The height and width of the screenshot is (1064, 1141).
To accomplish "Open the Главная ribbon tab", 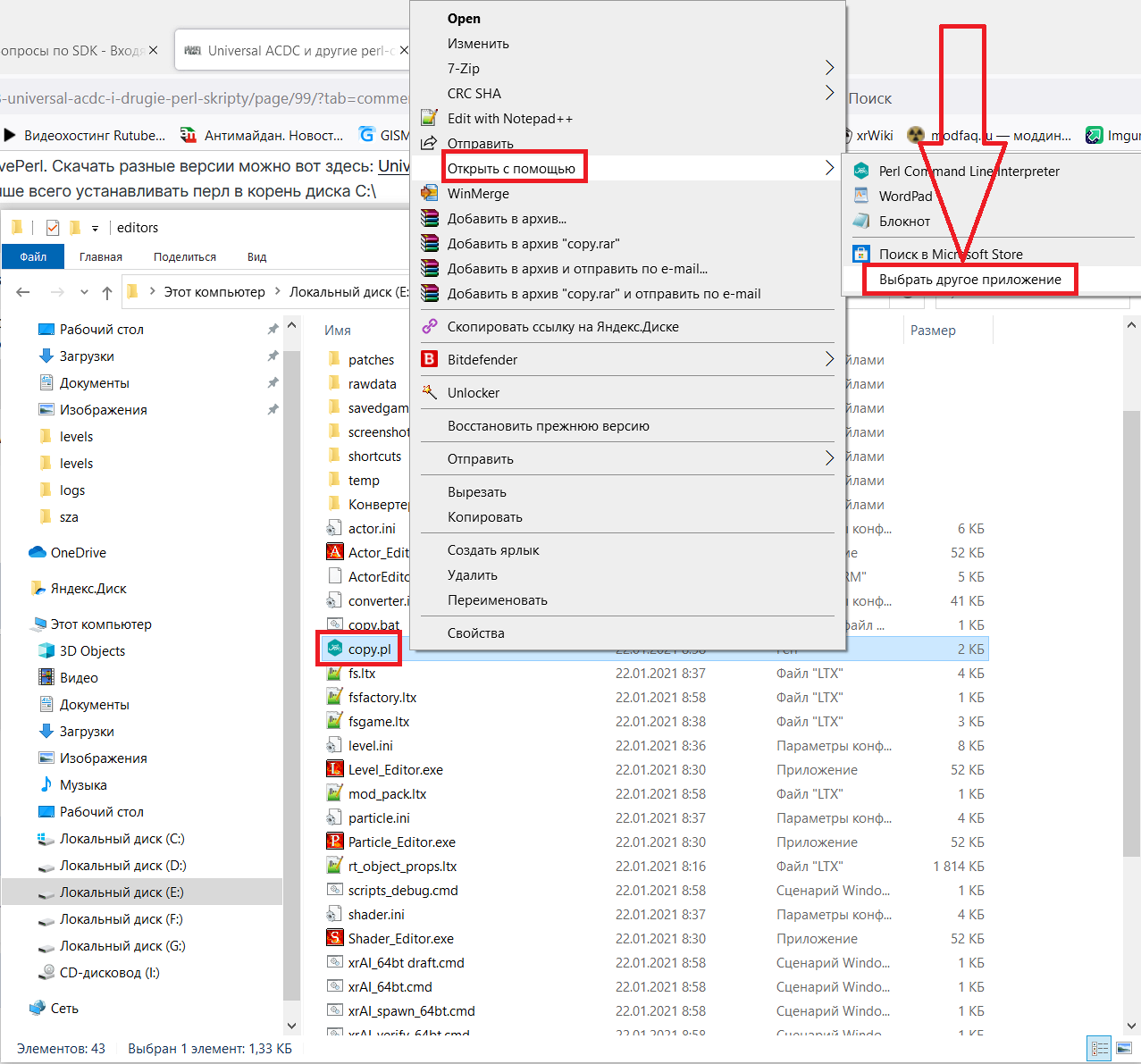I will [x=101, y=256].
